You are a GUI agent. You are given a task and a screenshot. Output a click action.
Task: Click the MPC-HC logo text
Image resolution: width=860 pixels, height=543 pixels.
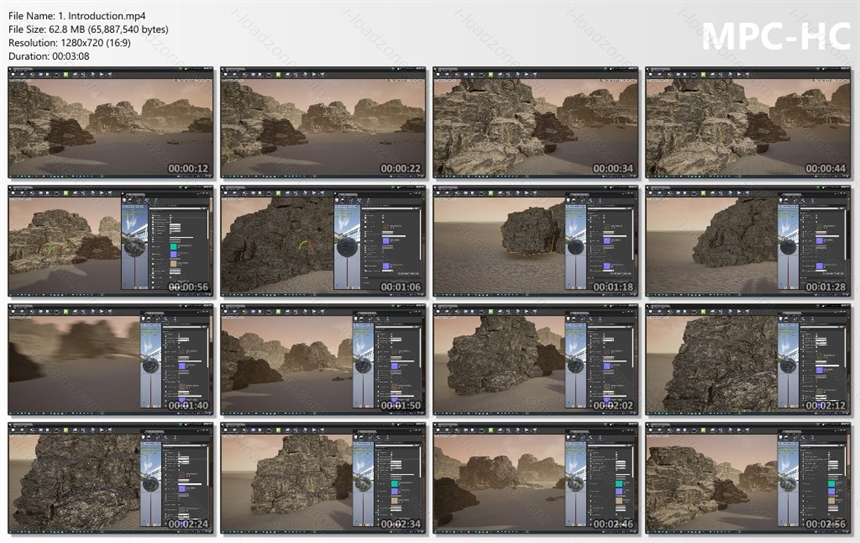coord(776,37)
